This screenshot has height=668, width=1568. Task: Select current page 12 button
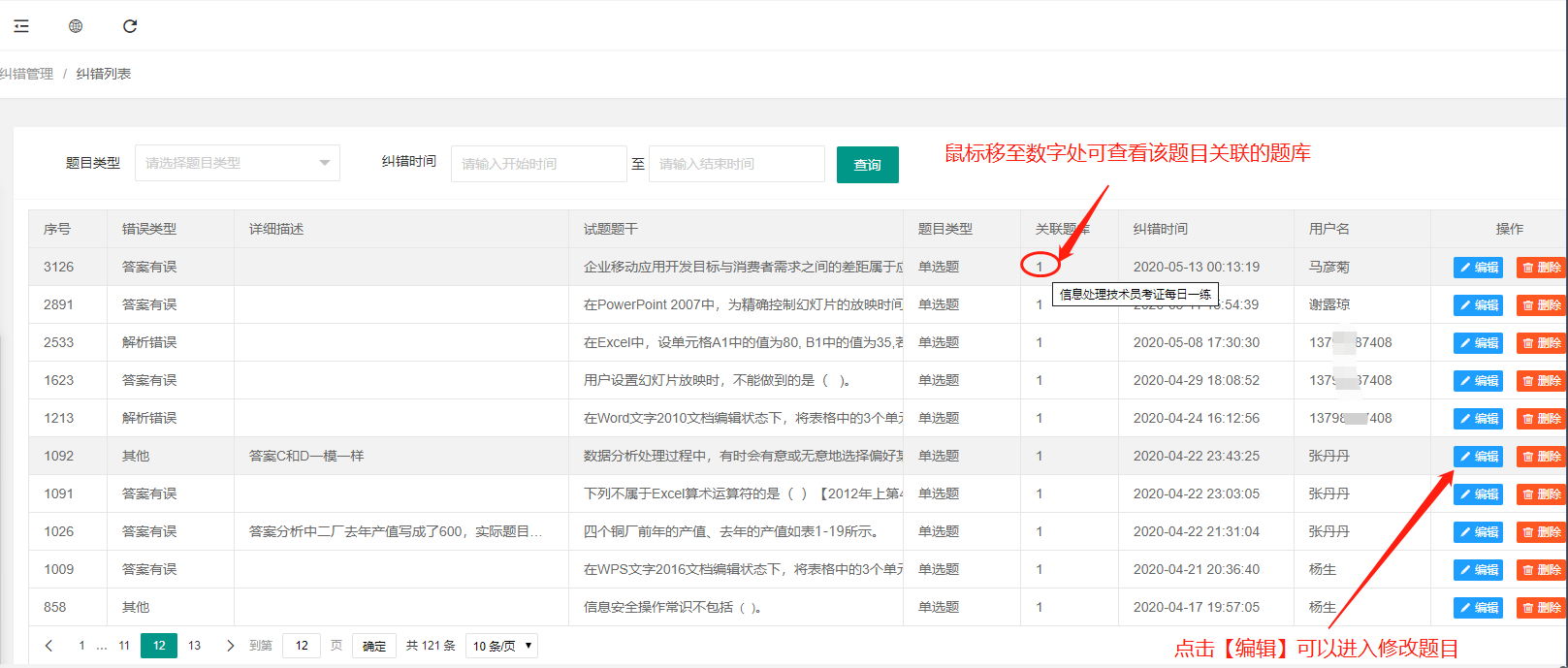tap(159, 646)
